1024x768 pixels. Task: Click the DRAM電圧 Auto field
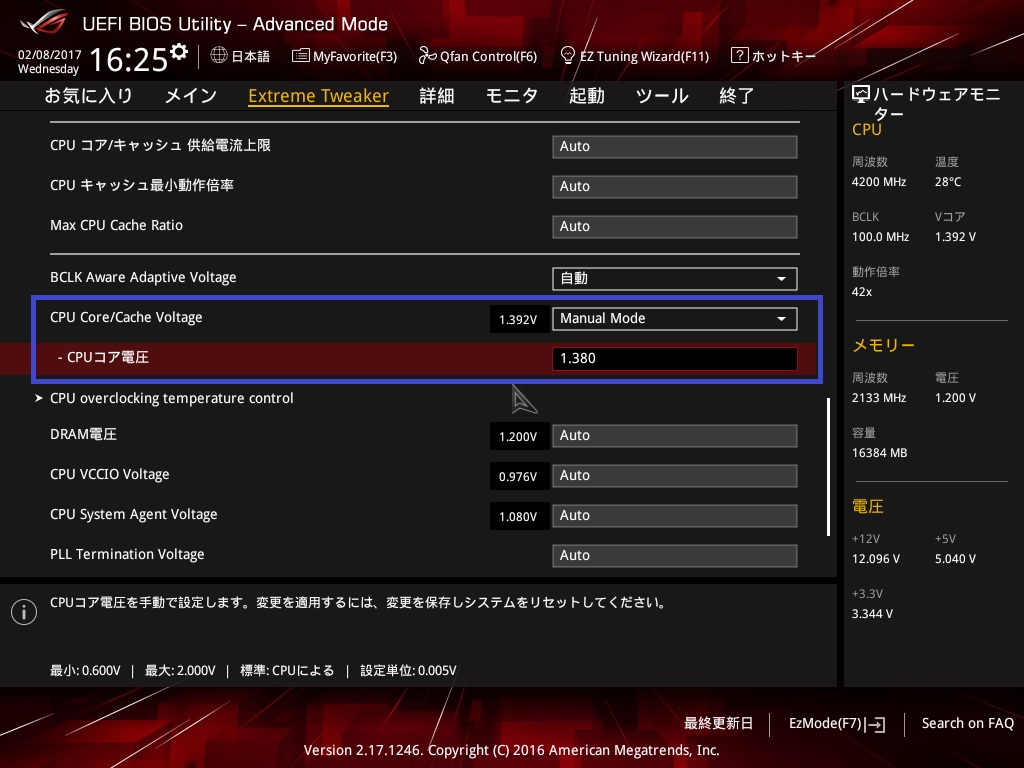pos(675,436)
